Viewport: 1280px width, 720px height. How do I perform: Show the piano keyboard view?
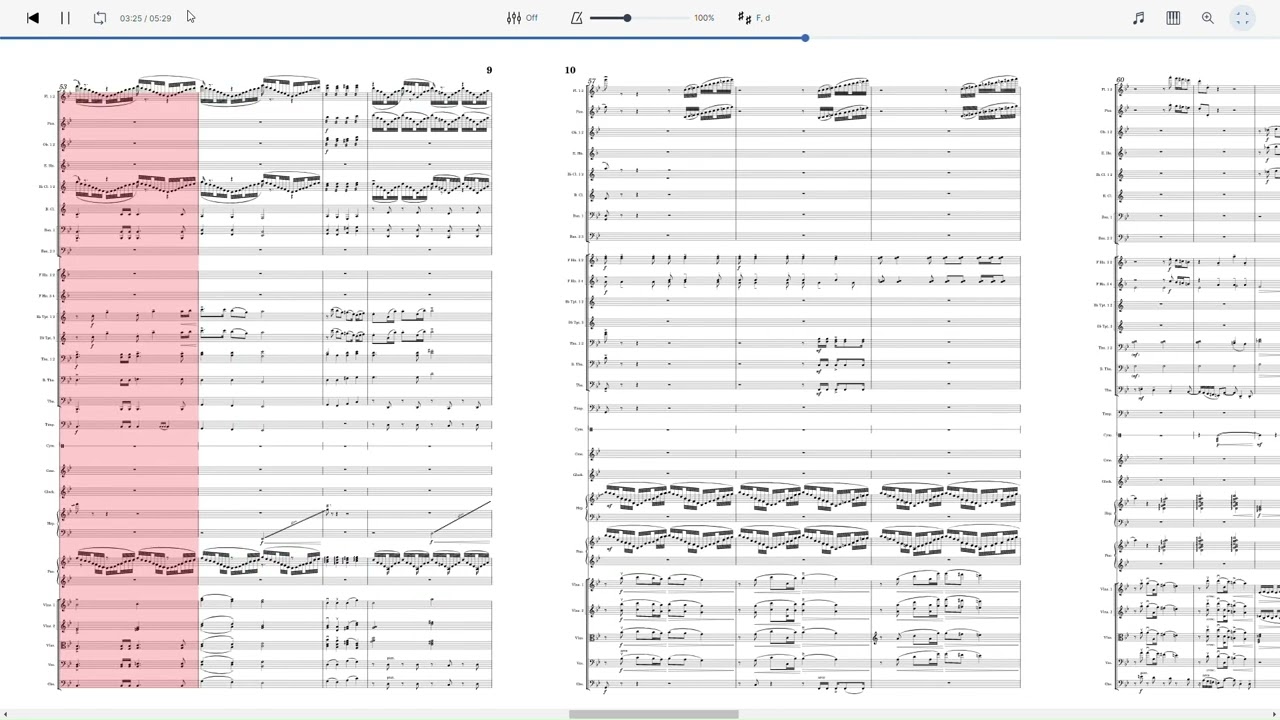tap(1173, 18)
